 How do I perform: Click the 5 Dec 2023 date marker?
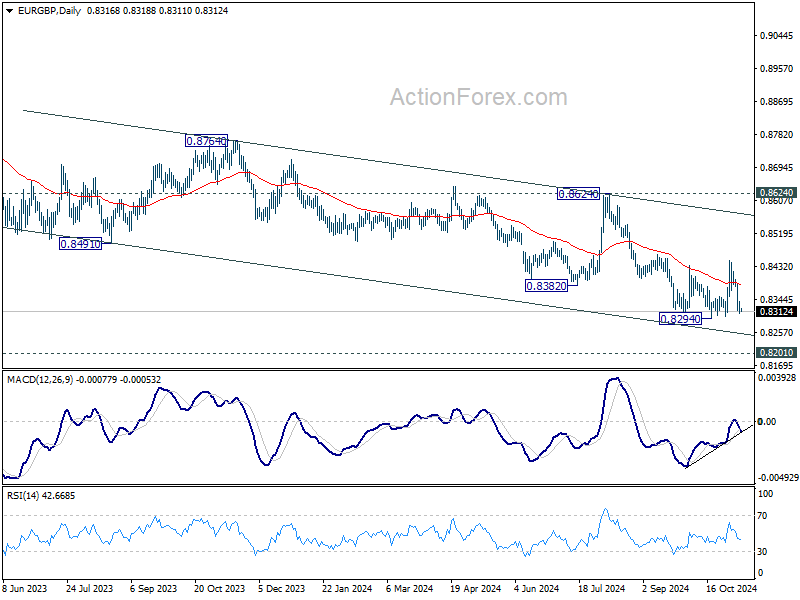(x=281, y=588)
